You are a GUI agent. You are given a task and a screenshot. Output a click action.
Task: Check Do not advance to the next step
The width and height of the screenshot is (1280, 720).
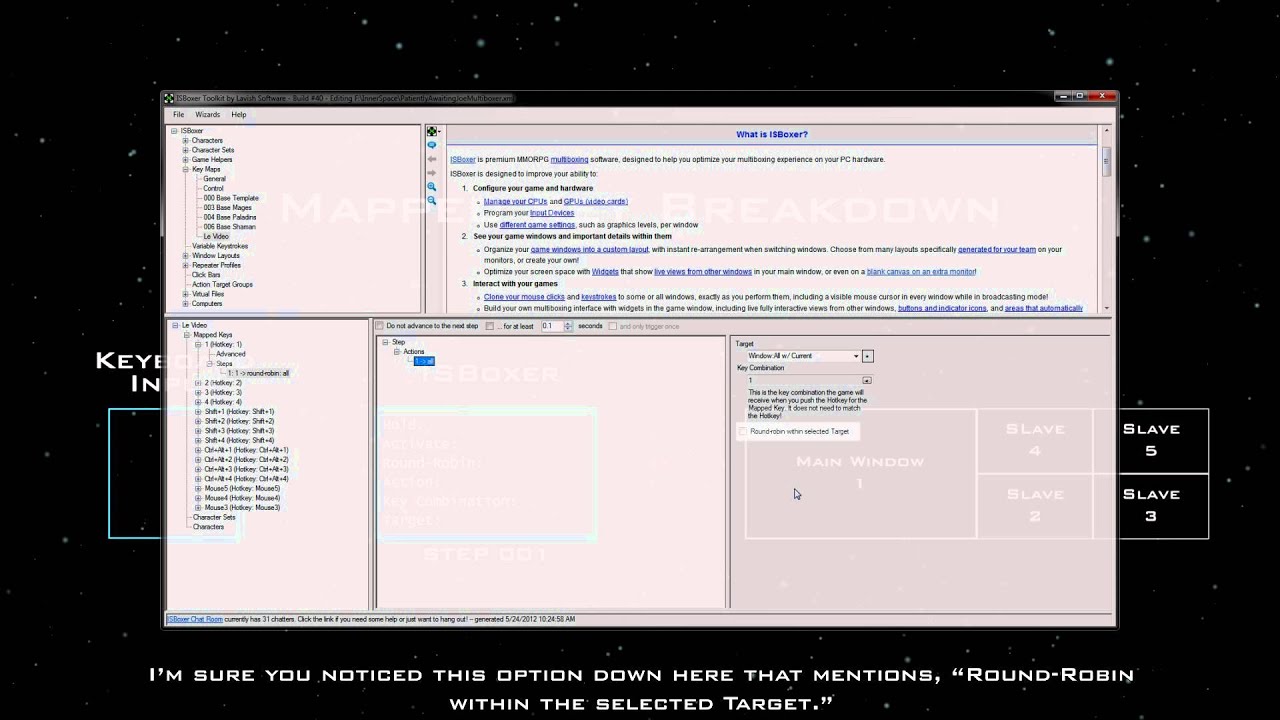coord(379,326)
